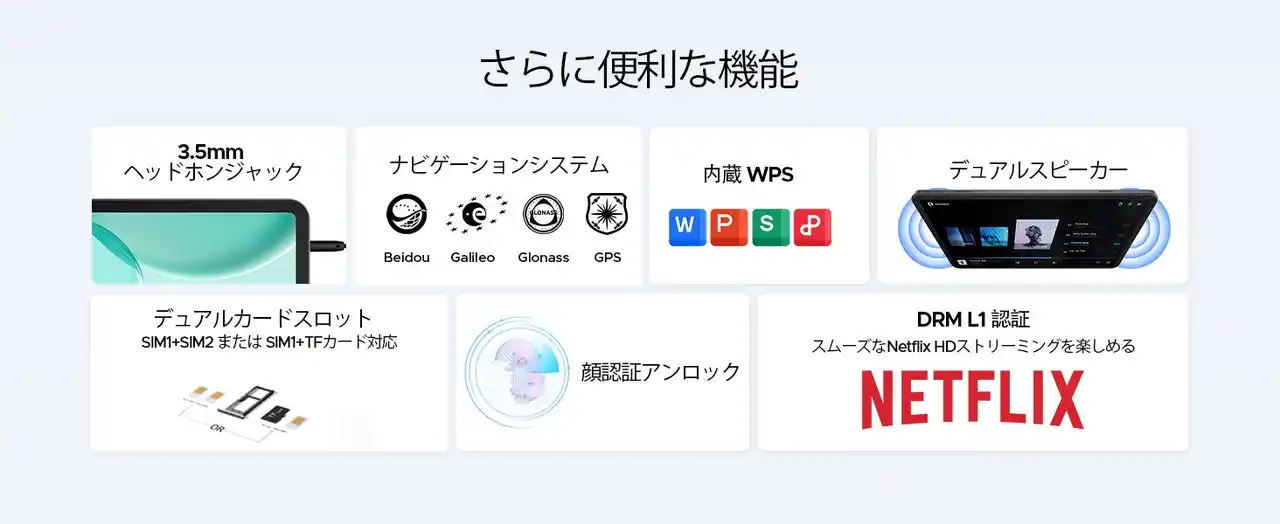Select the 内蔵 WPS label
1280x524 pixels.
(748, 174)
